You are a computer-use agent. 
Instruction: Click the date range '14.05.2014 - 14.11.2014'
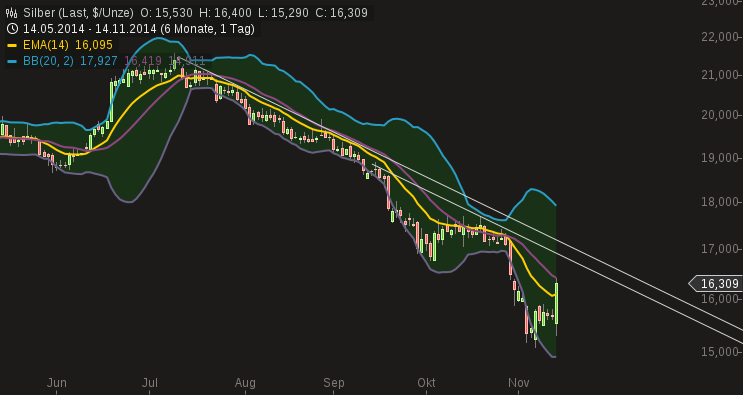pos(90,29)
